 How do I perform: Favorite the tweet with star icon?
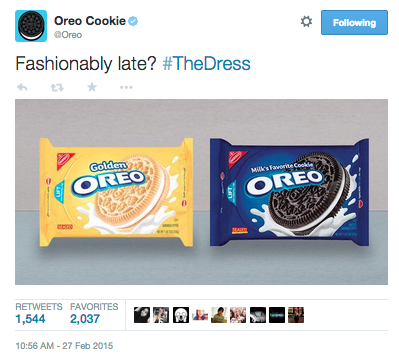(92, 87)
